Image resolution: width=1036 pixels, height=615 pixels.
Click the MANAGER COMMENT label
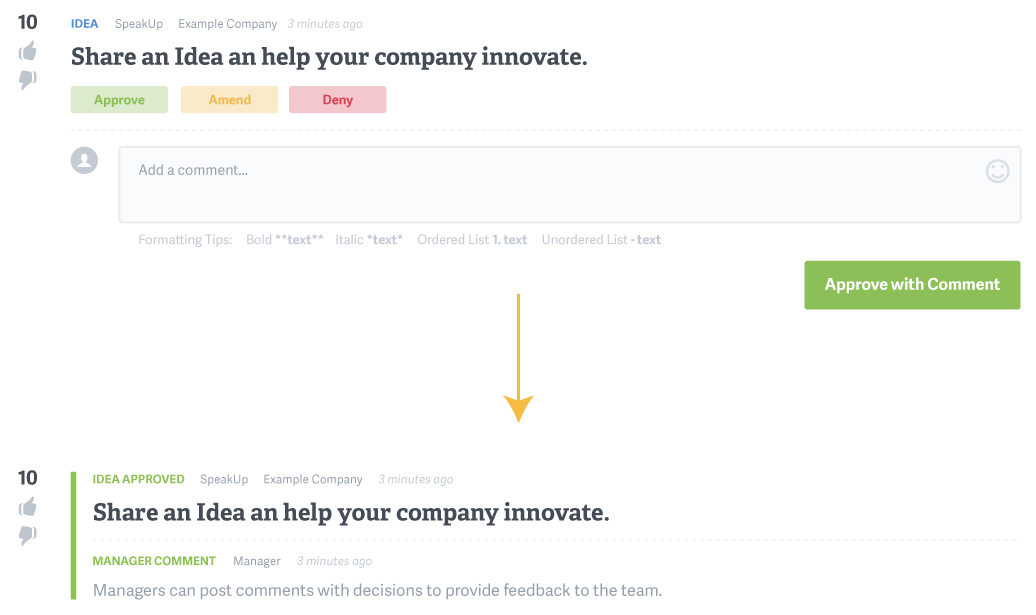(x=154, y=561)
